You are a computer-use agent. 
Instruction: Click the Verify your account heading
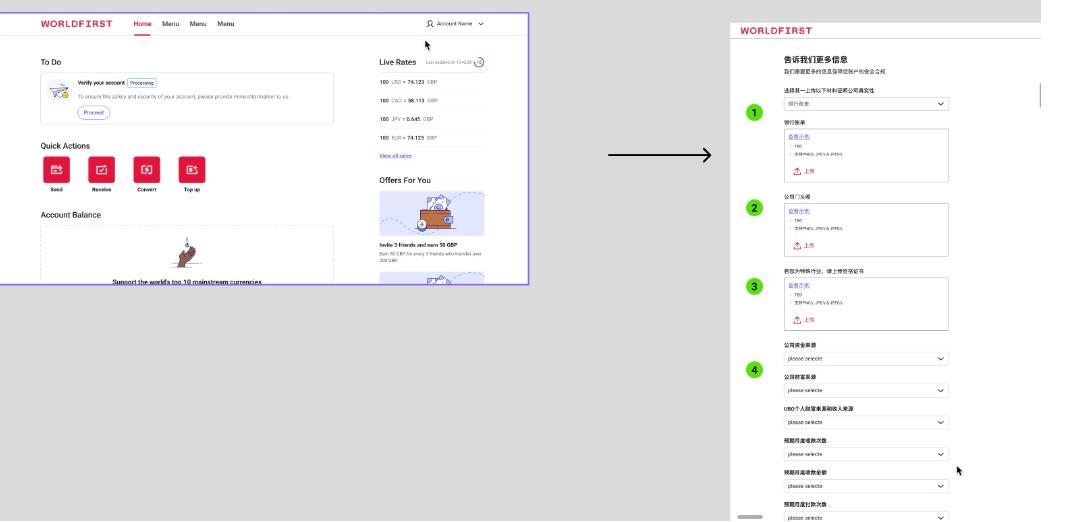[101, 83]
